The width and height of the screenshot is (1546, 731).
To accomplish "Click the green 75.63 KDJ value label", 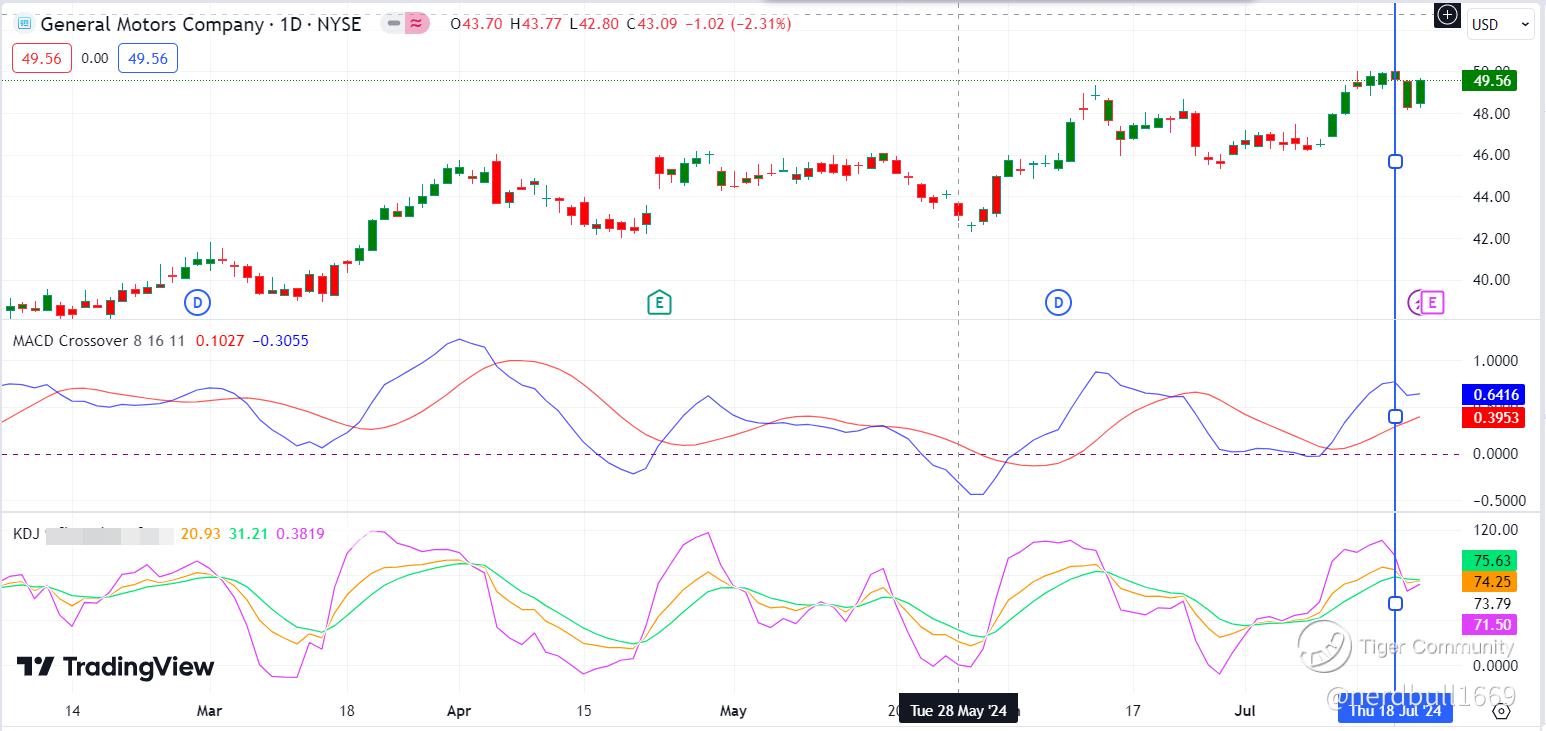I will (1489, 560).
